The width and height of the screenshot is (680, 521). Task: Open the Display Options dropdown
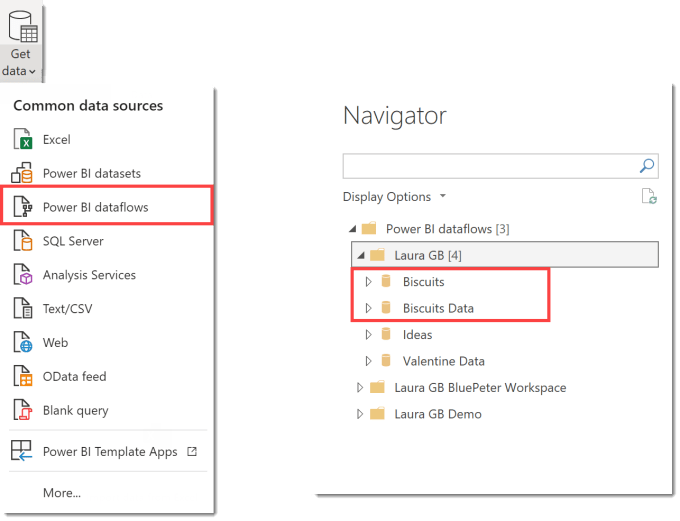click(x=394, y=197)
